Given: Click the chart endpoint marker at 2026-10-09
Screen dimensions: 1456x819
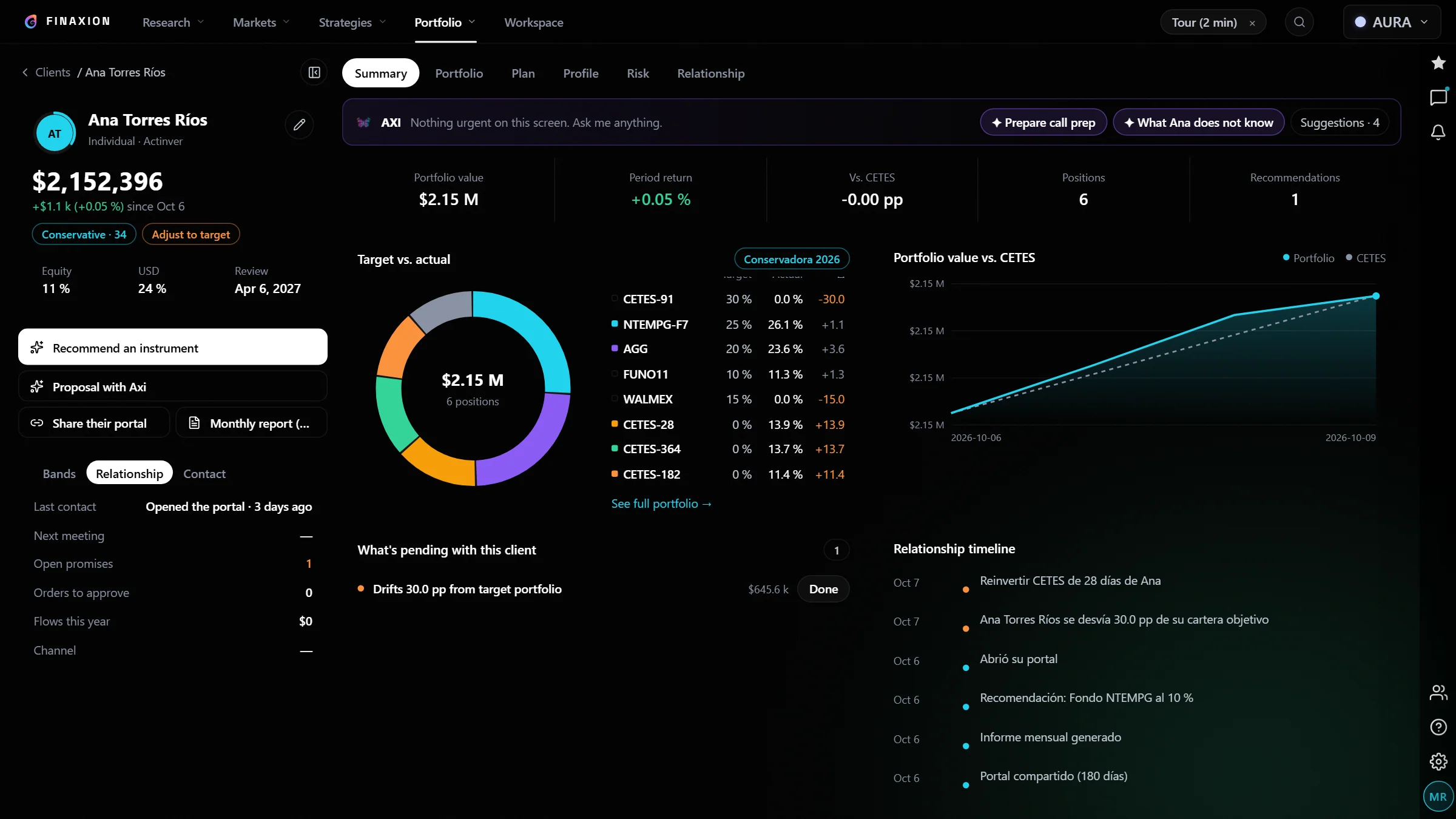Looking at the screenshot, I should pos(1376,296).
